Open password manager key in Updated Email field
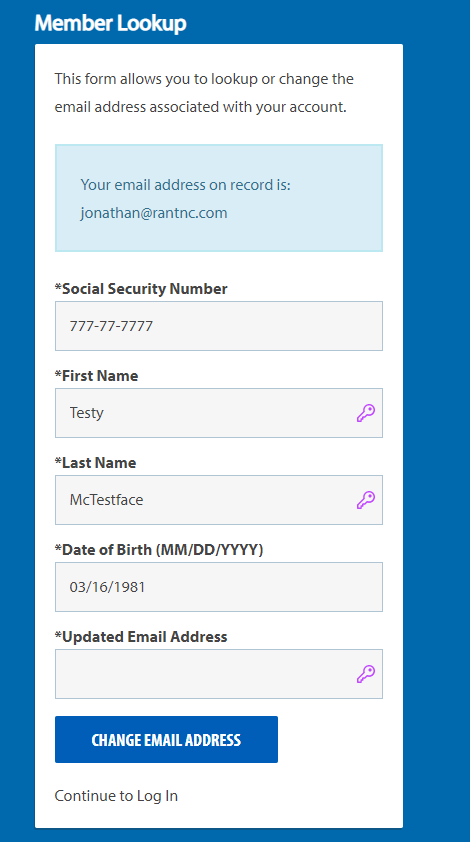The height and width of the screenshot is (842, 470). pos(366,674)
